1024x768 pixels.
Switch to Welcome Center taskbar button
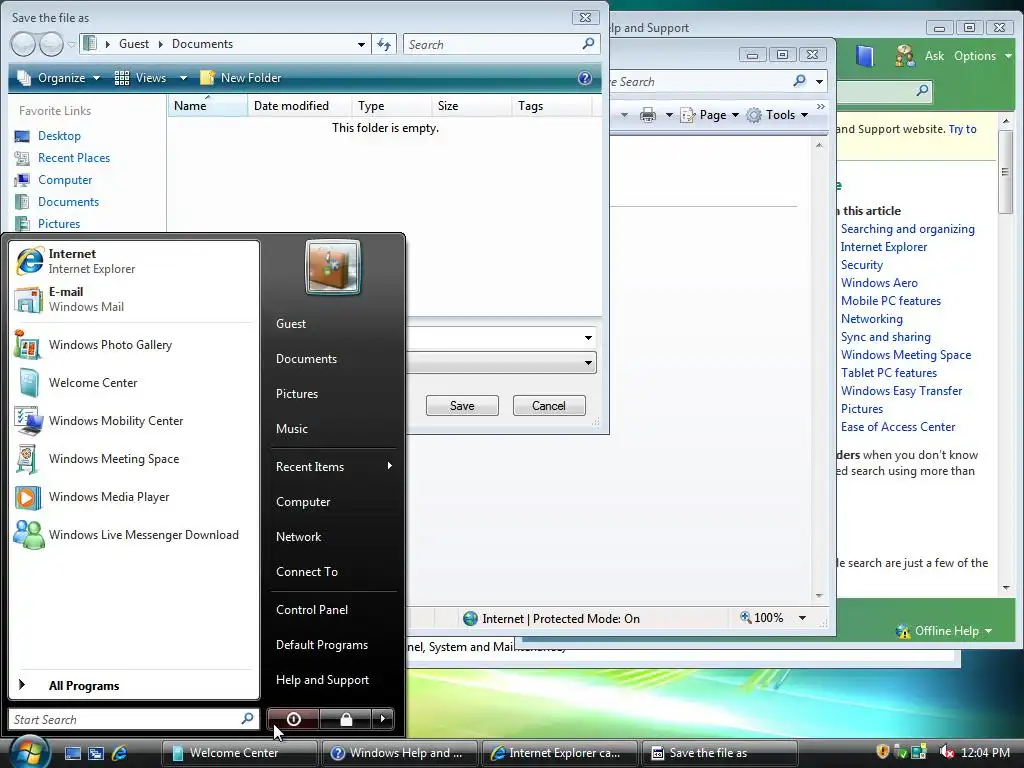(239, 753)
